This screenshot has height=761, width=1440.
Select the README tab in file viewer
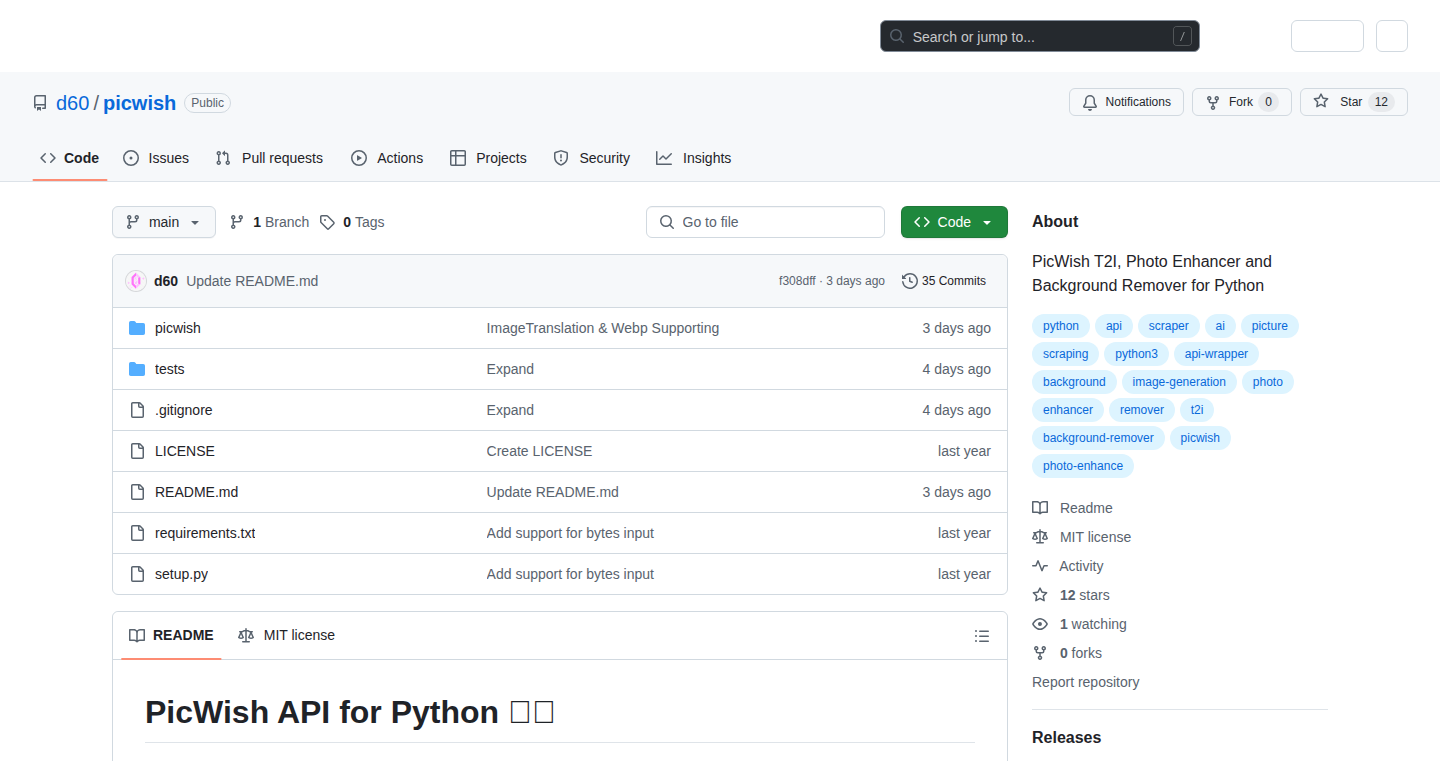(171, 636)
